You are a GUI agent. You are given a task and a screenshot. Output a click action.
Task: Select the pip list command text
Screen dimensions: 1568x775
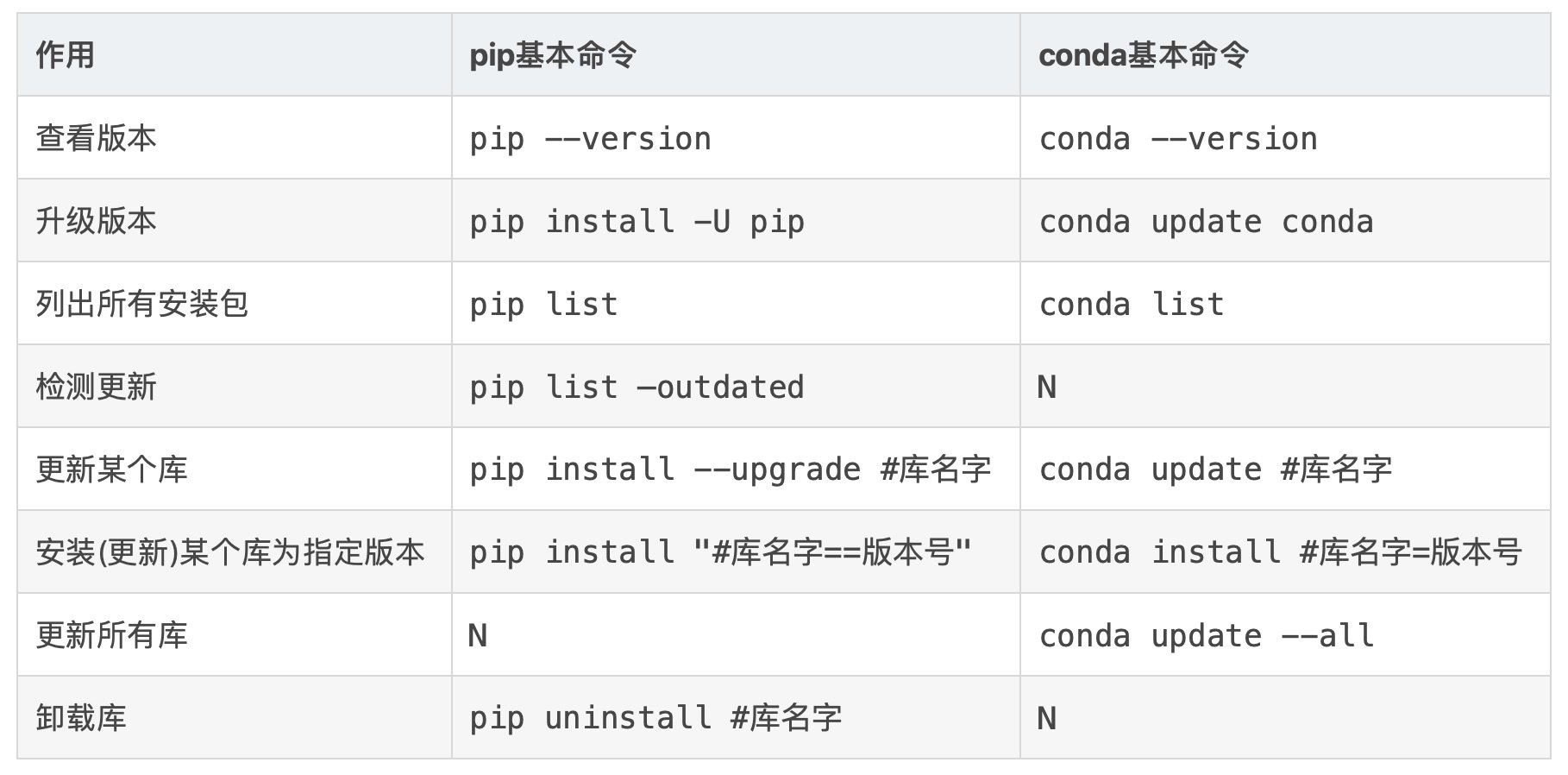point(543,305)
